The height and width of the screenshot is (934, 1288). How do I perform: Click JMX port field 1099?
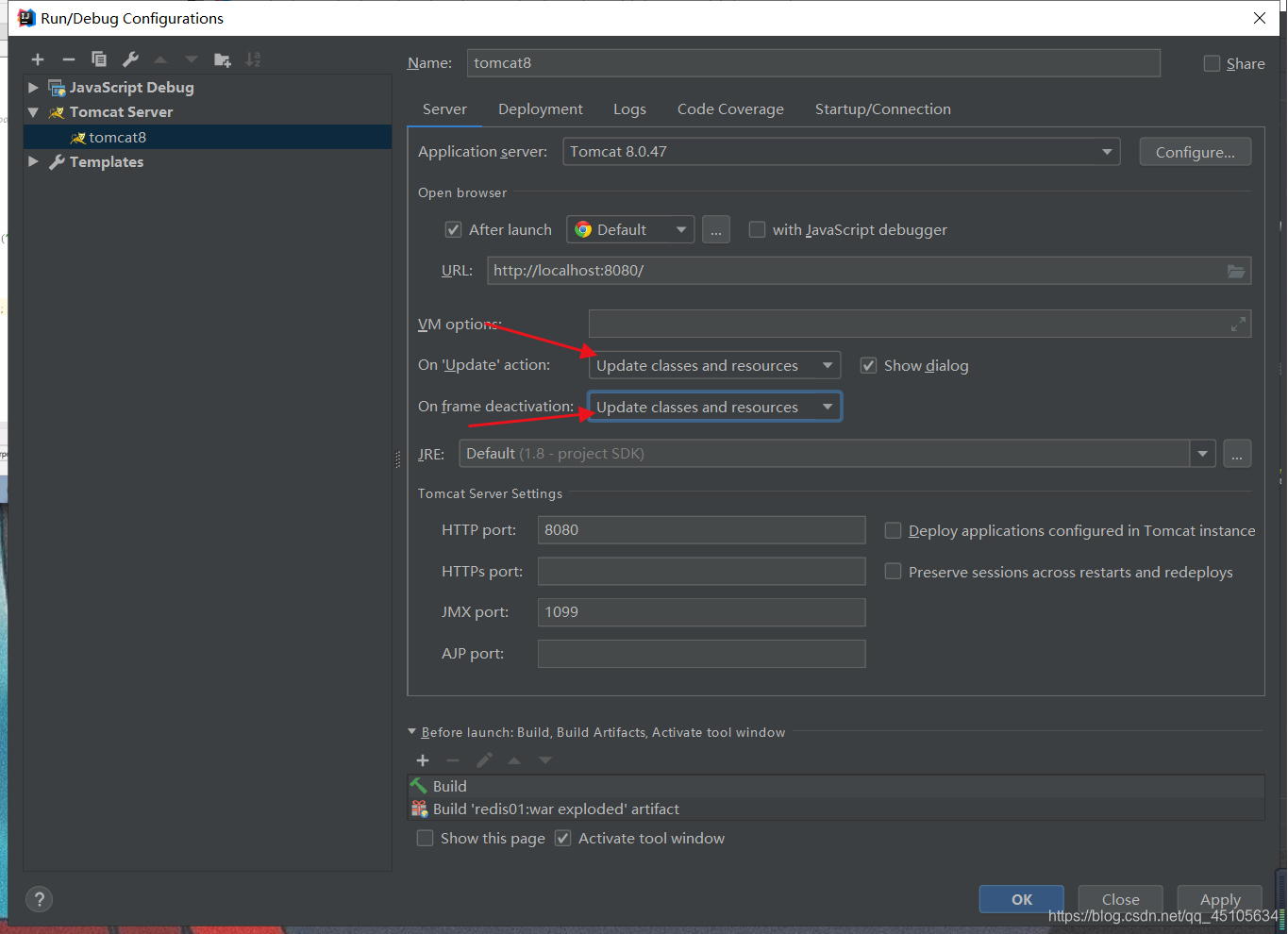click(701, 612)
